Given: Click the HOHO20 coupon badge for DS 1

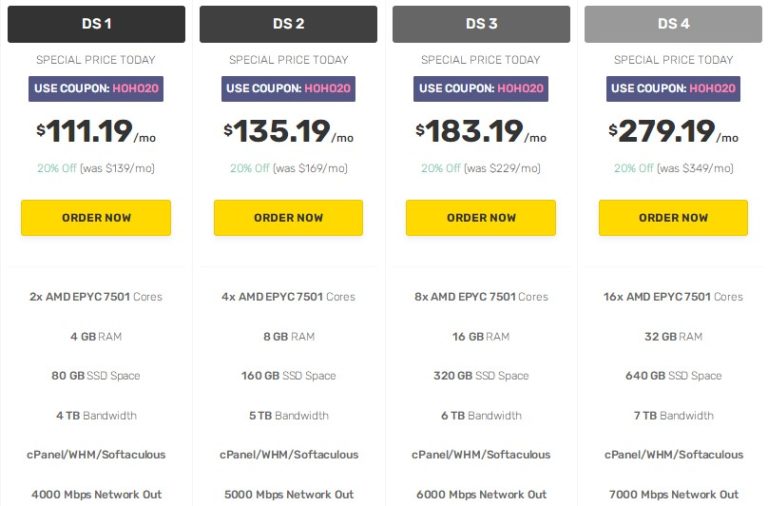Looking at the screenshot, I should tap(96, 89).
